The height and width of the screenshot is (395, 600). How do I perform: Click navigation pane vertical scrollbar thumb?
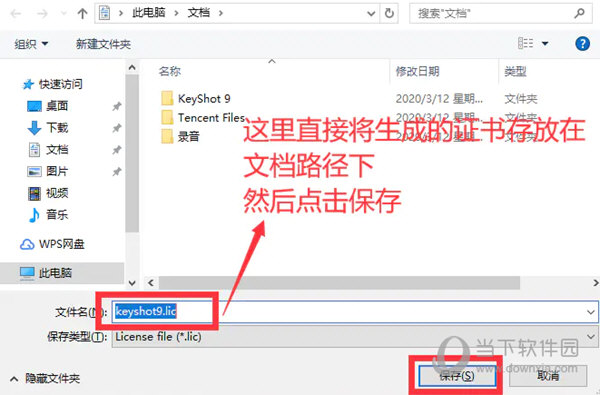coord(132,153)
